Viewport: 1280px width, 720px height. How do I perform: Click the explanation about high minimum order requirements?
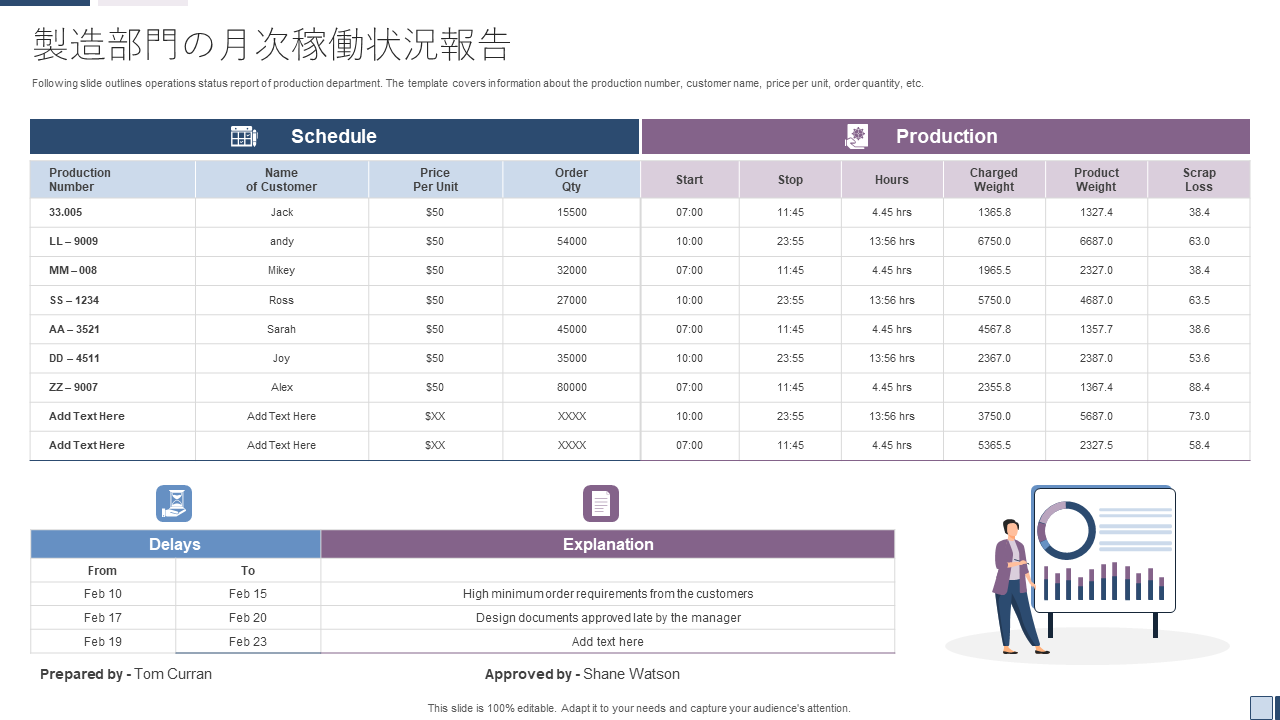click(x=608, y=594)
